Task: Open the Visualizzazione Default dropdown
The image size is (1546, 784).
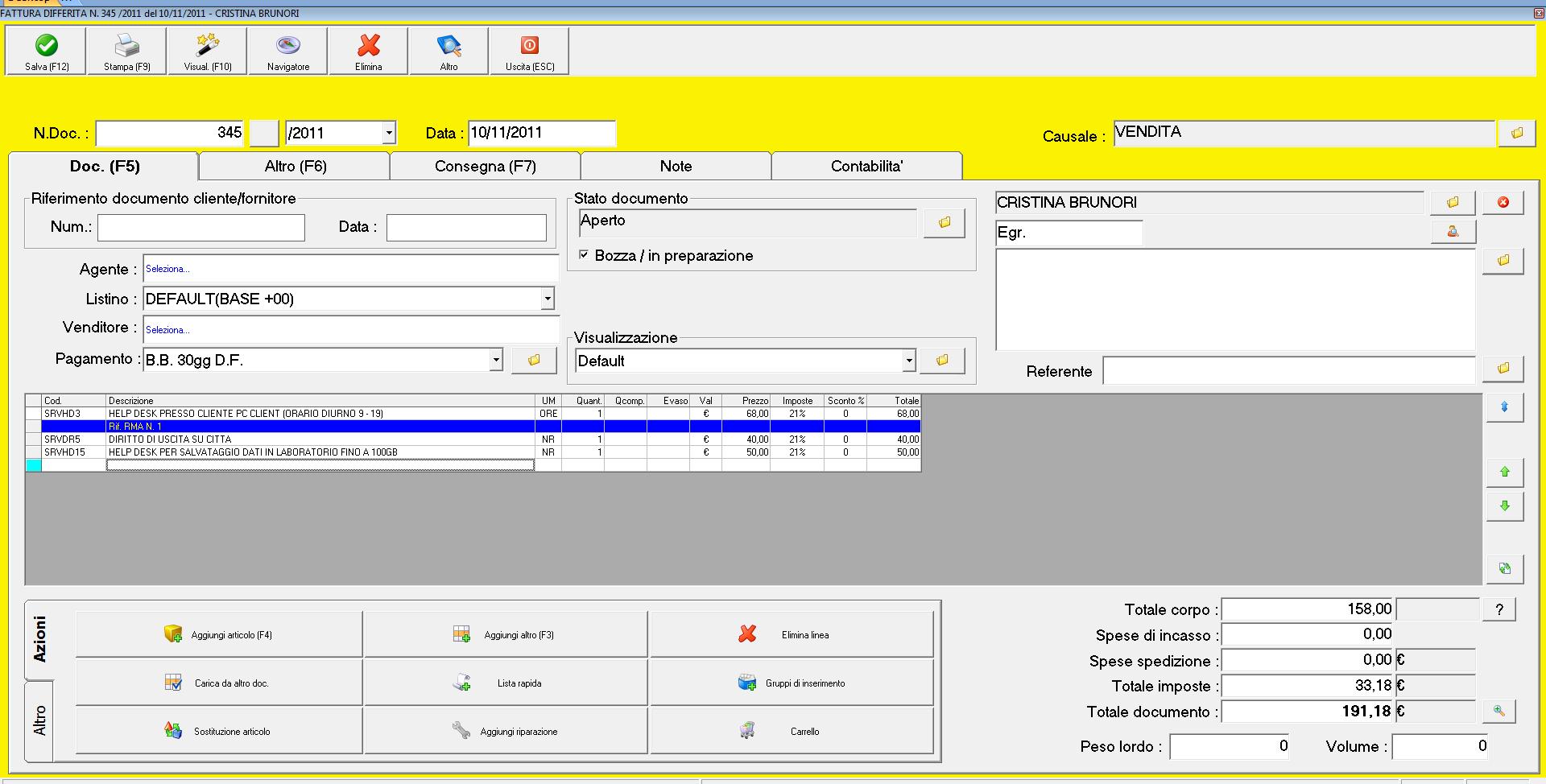Action: point(909,361)
